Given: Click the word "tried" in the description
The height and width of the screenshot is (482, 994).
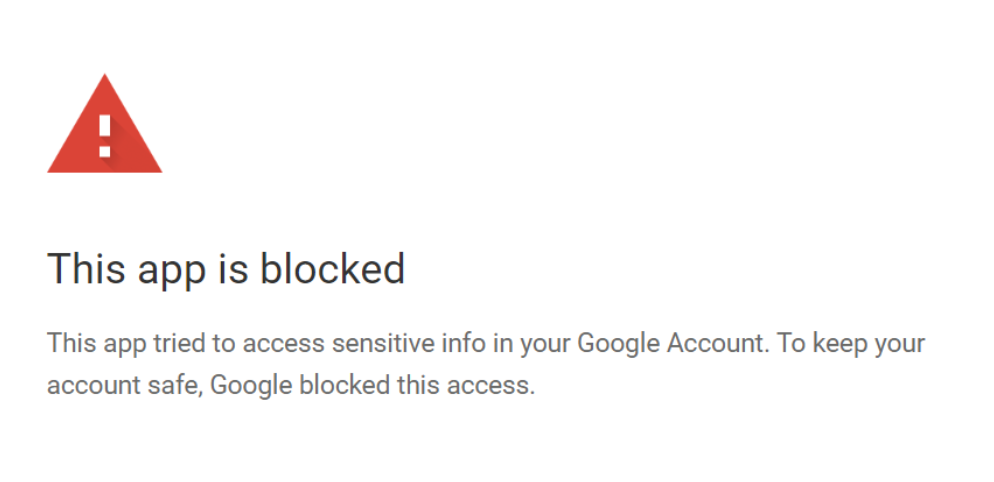Looking at the screenshot, I should coord(179,343).
